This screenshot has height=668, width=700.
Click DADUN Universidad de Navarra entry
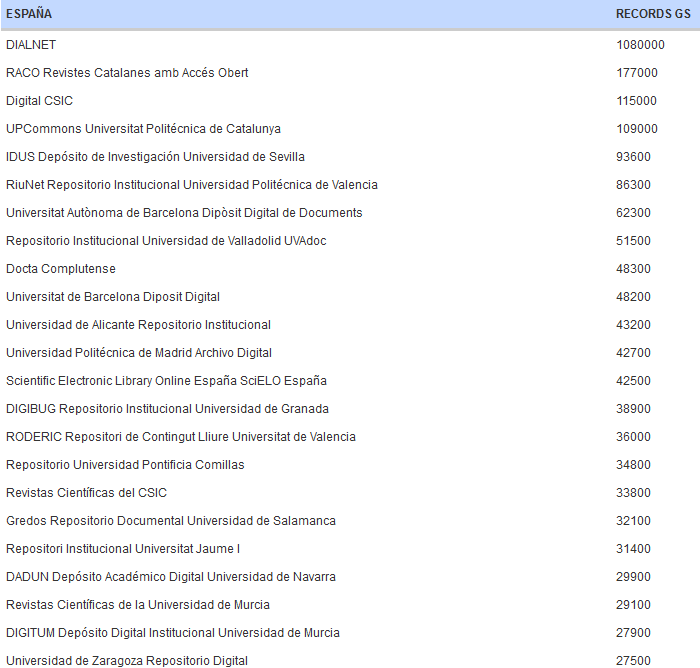[171, 577]
